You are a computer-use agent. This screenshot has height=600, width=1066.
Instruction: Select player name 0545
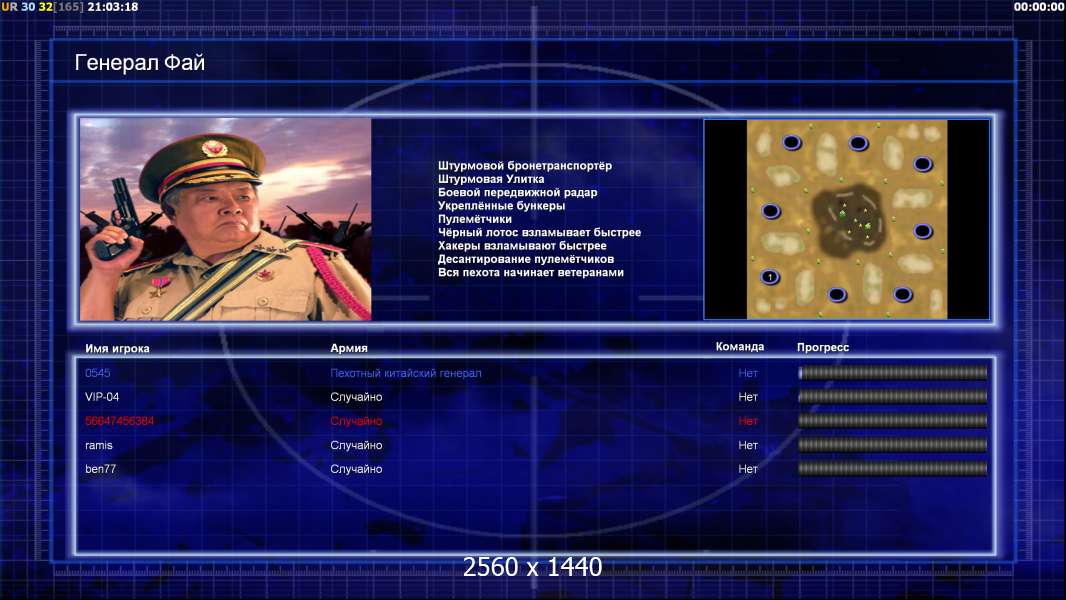[97, 373]
